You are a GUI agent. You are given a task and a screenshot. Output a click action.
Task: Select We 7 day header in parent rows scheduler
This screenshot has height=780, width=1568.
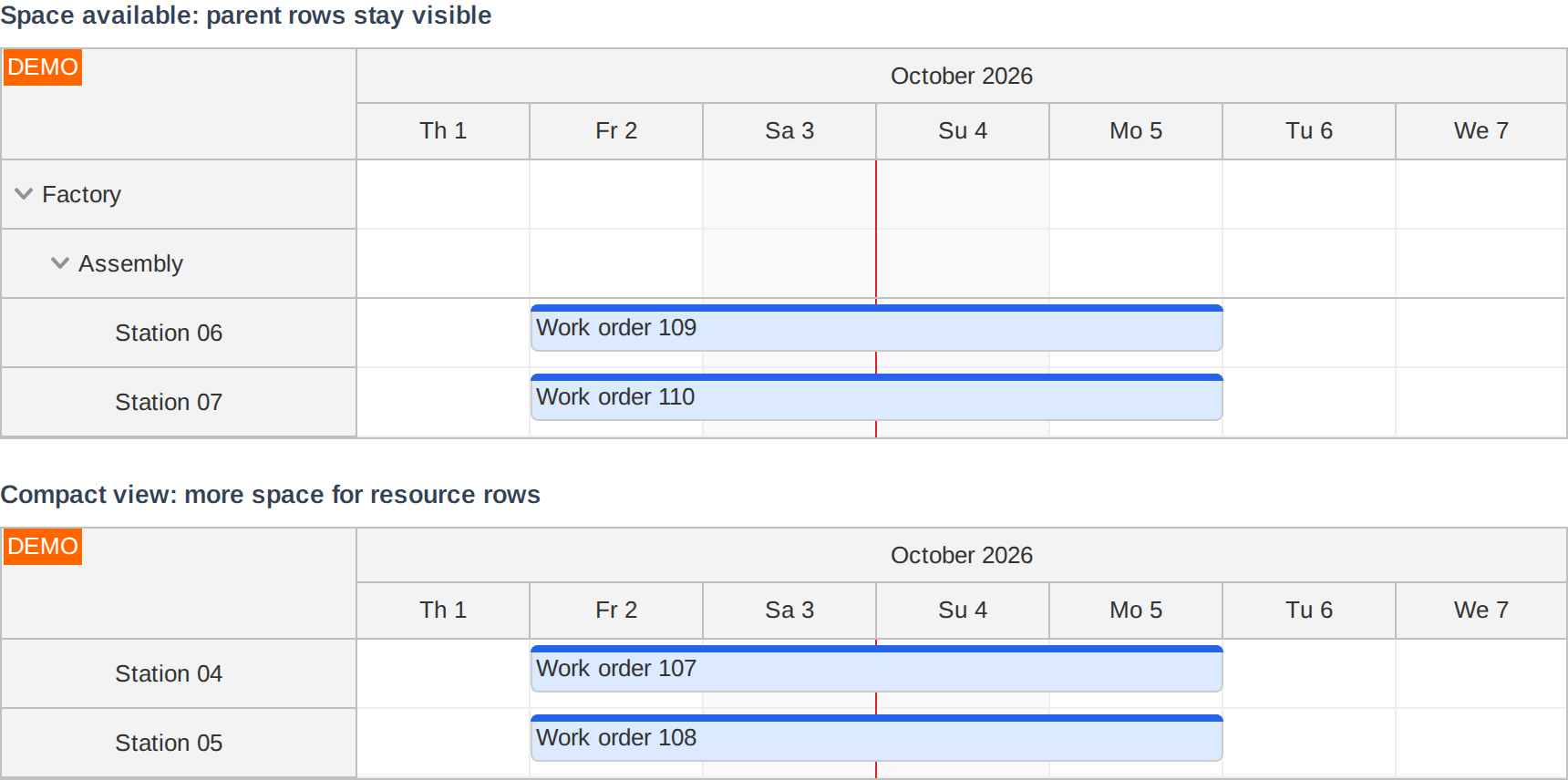(x=1481, y=131)
